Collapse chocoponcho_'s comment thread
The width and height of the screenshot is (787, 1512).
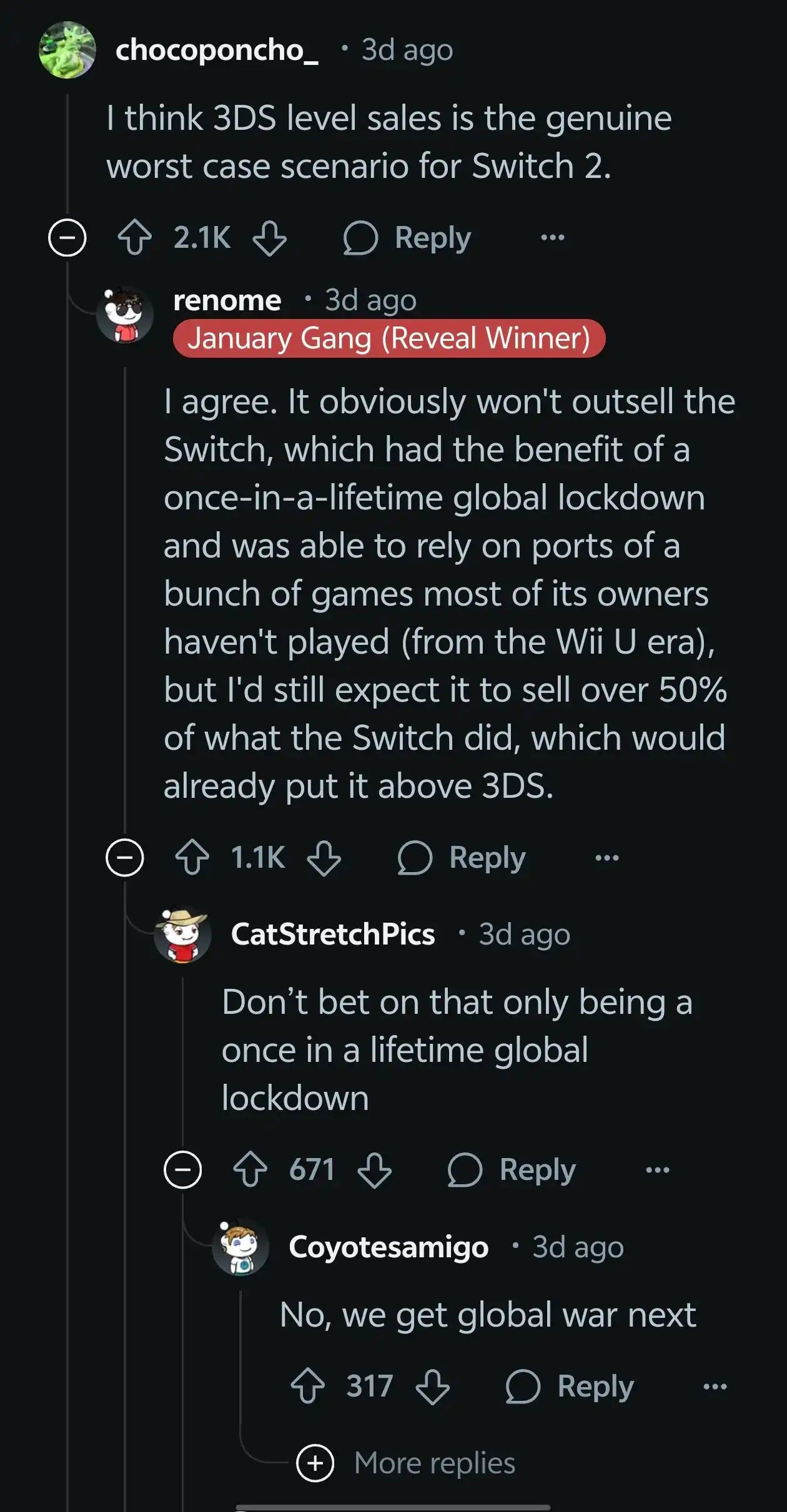click(68, 238)
